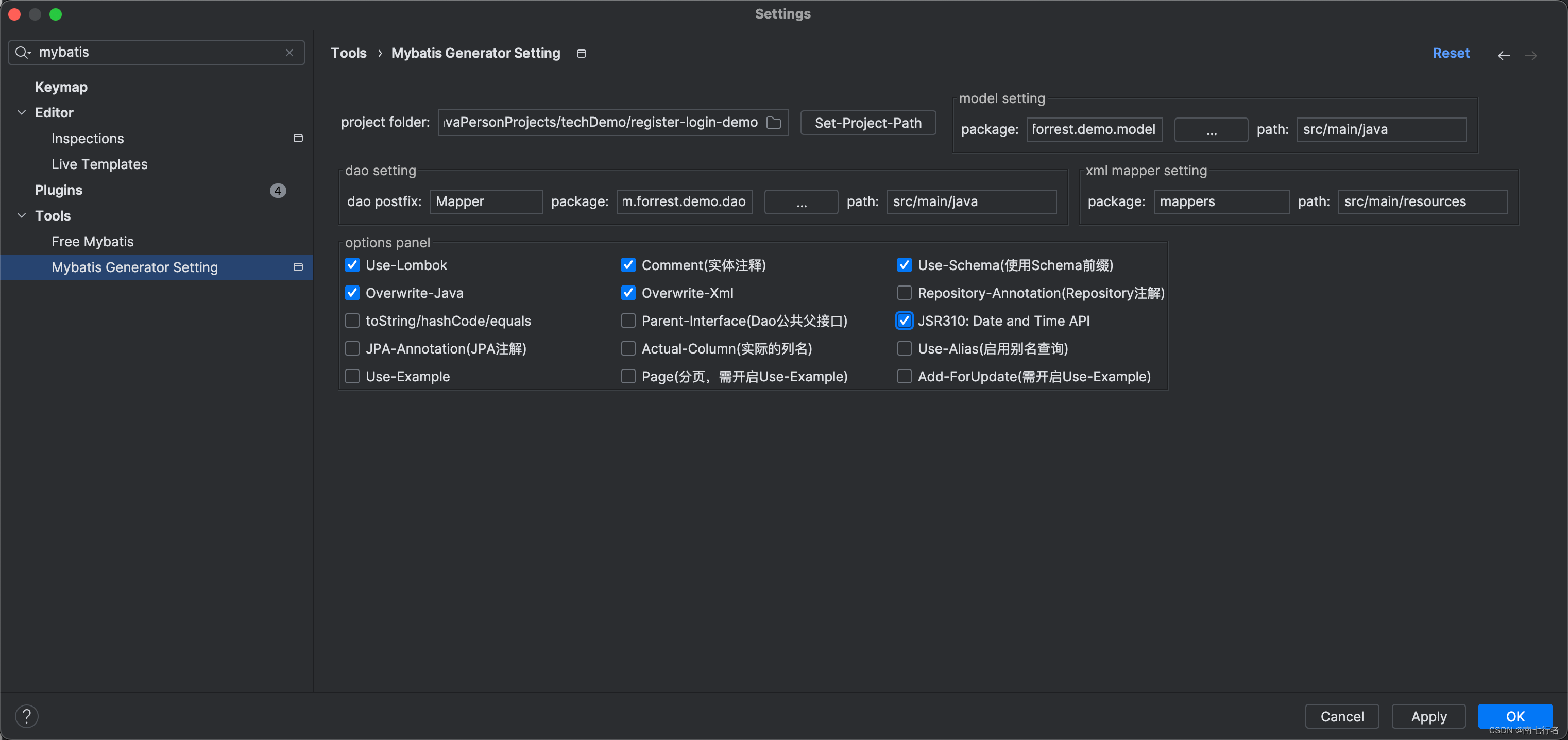The height and width of the screenshot is (740, 1568).
Task: Toggle Use-Schema(使用Schema前缀) checkbox
Action: pyautogui.click(x=905, y=265)
